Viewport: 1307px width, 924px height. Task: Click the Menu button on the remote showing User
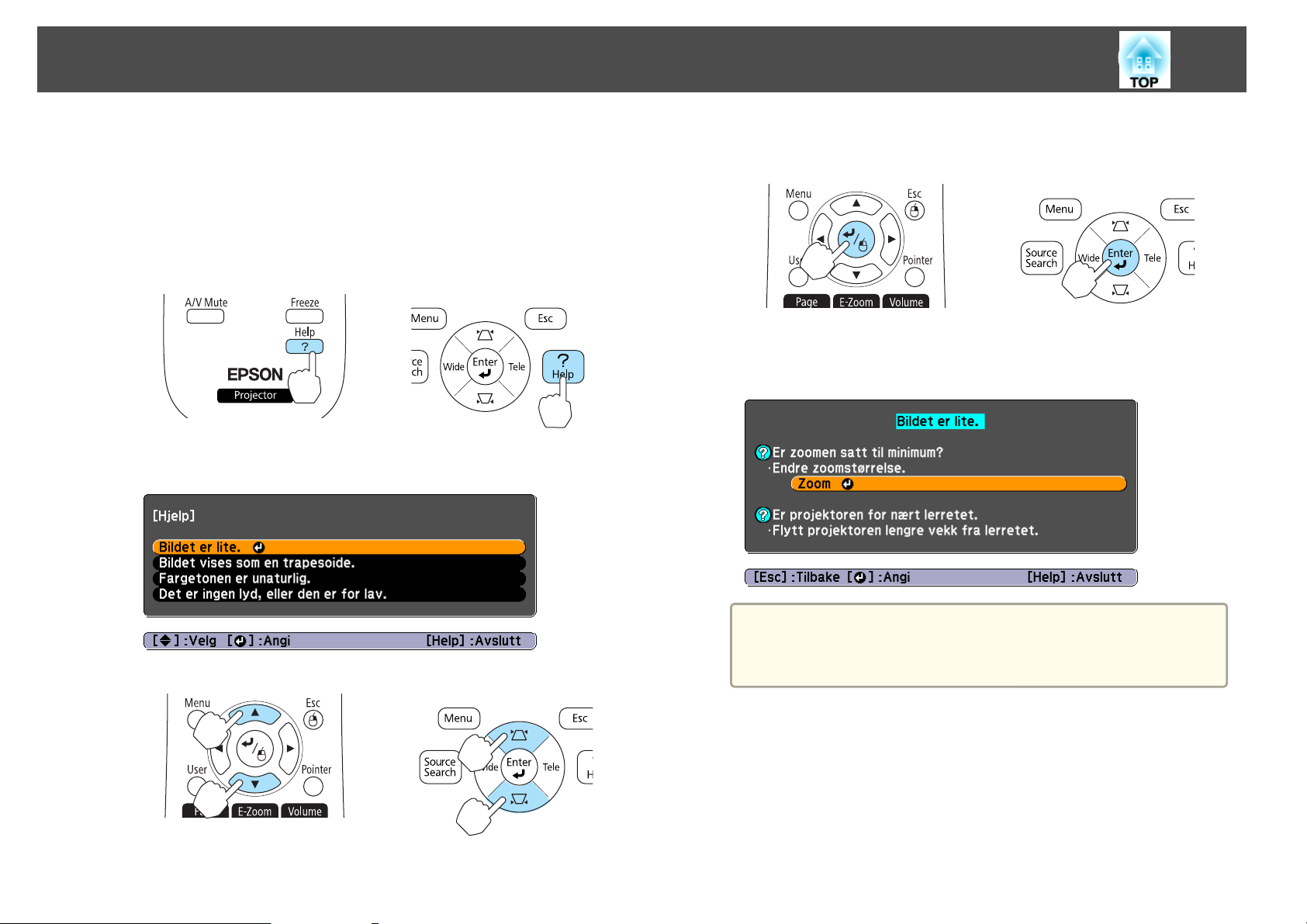[196, 719]
